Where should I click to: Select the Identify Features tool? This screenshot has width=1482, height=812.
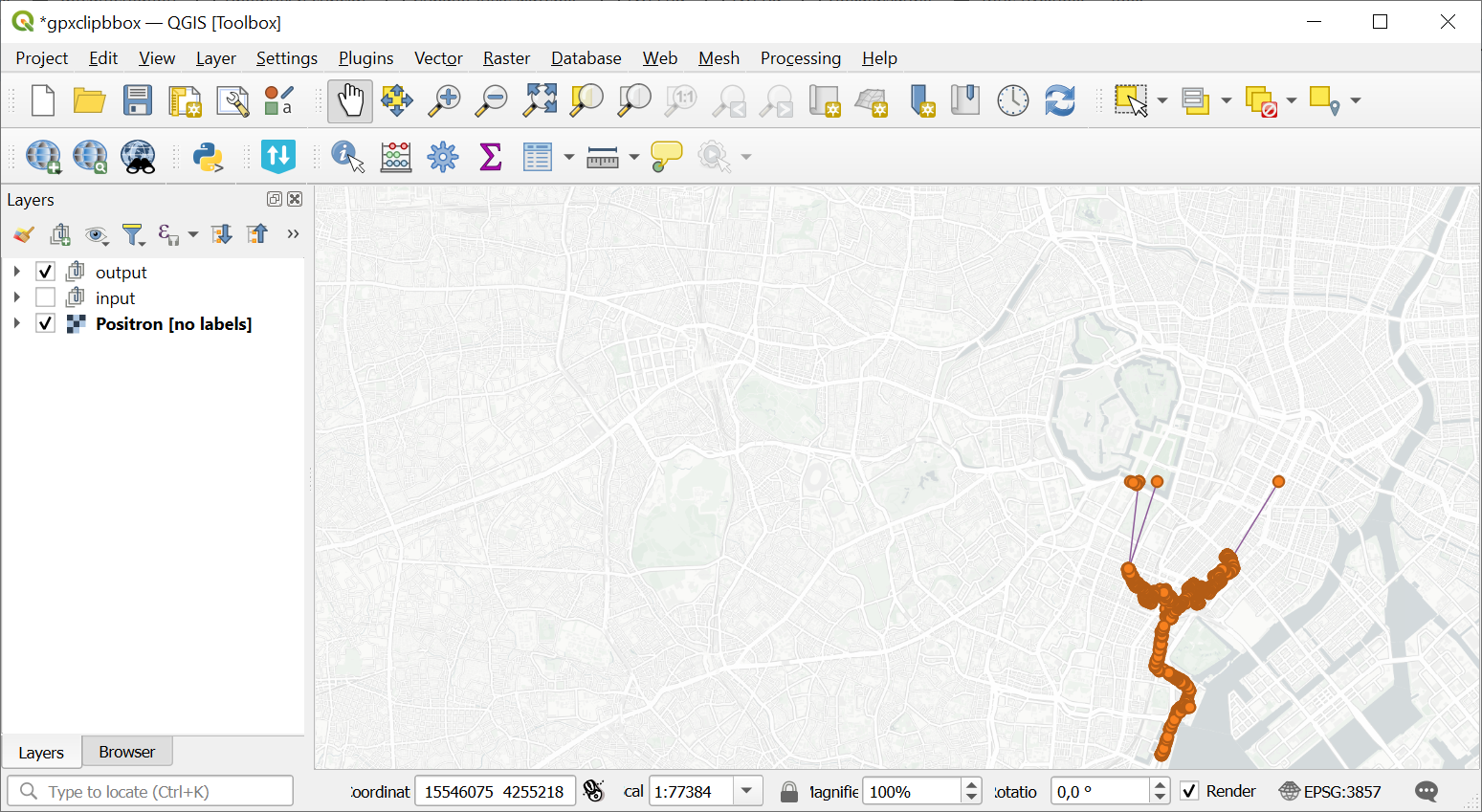(346, 156)
